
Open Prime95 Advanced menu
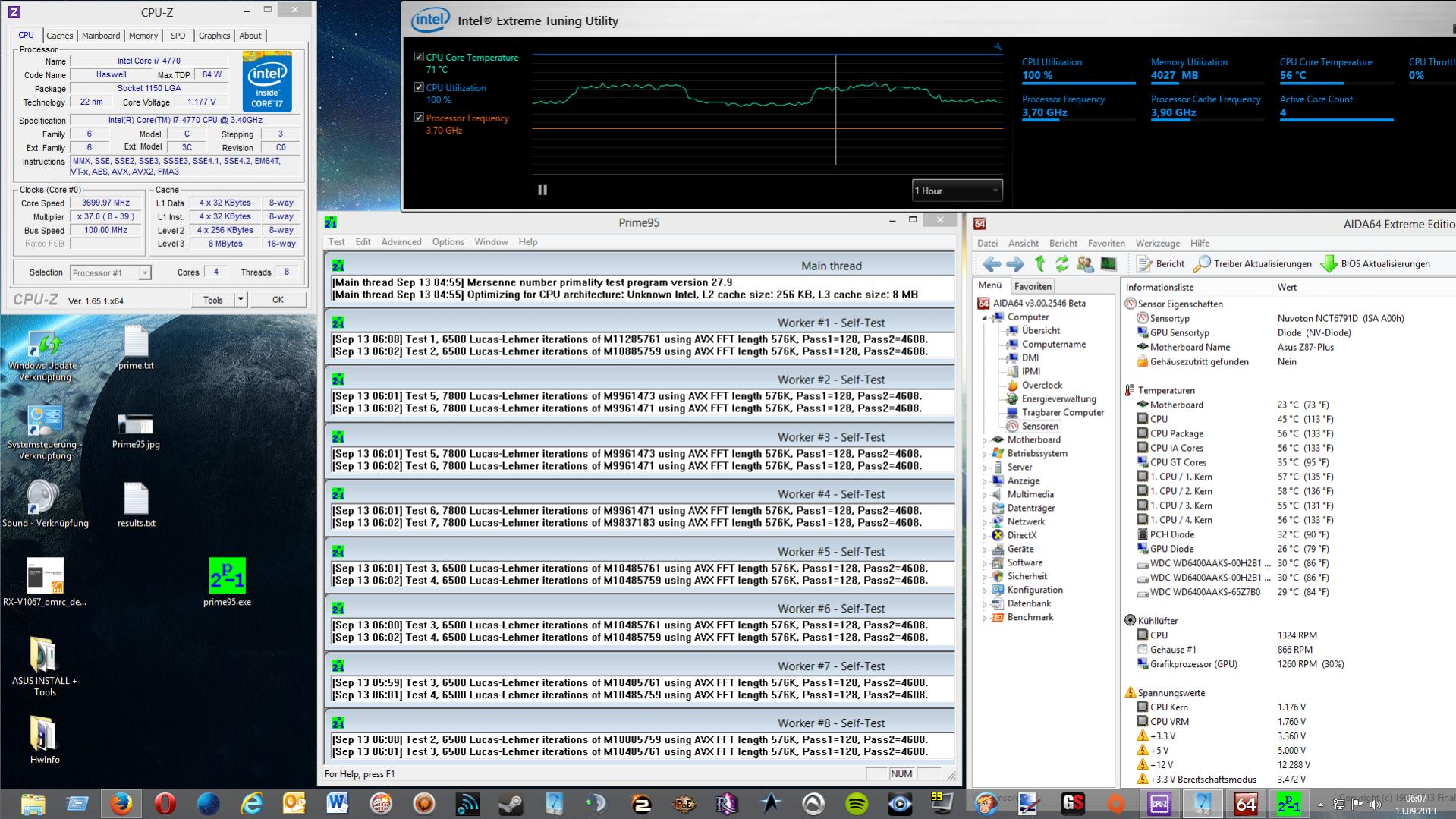pyautogui.click(x=401, y=242)
